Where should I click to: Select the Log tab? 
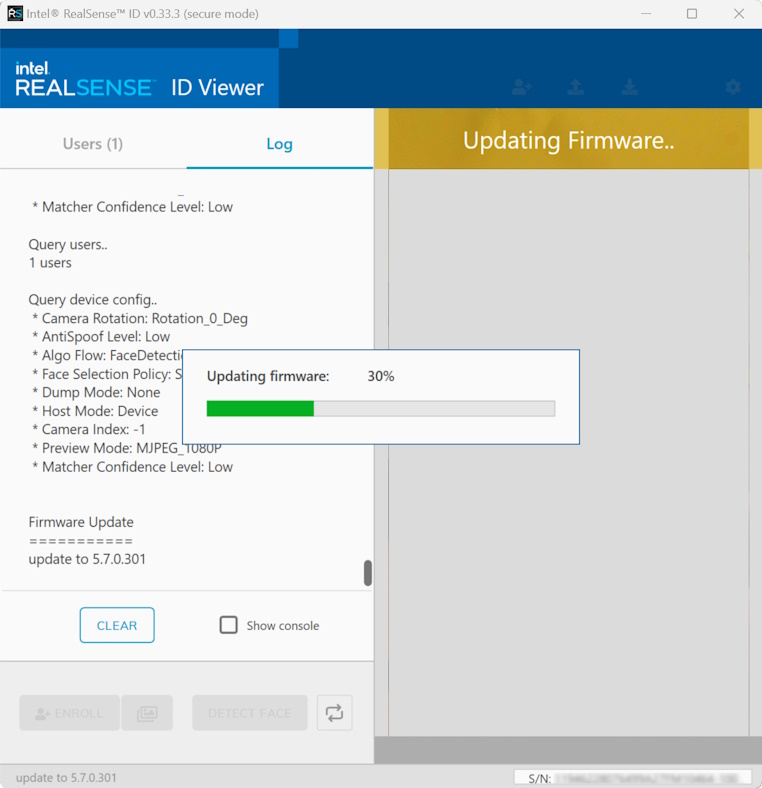tap(279, 143)
